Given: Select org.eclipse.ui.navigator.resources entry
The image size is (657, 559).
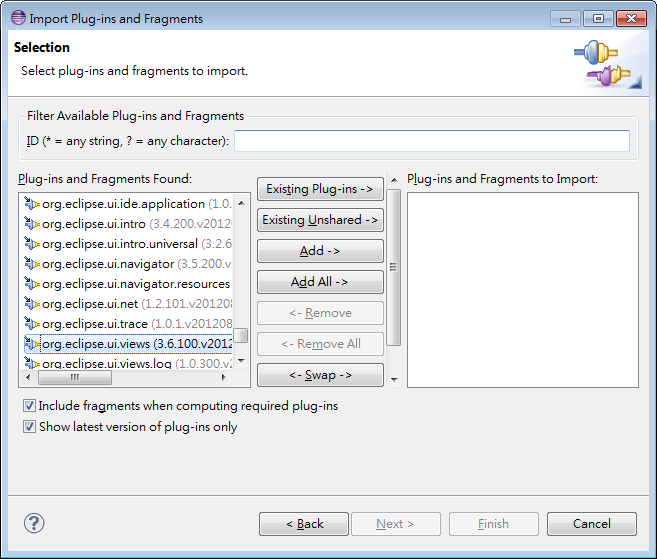Looking at the screenshot, I should tap(128, 284).
